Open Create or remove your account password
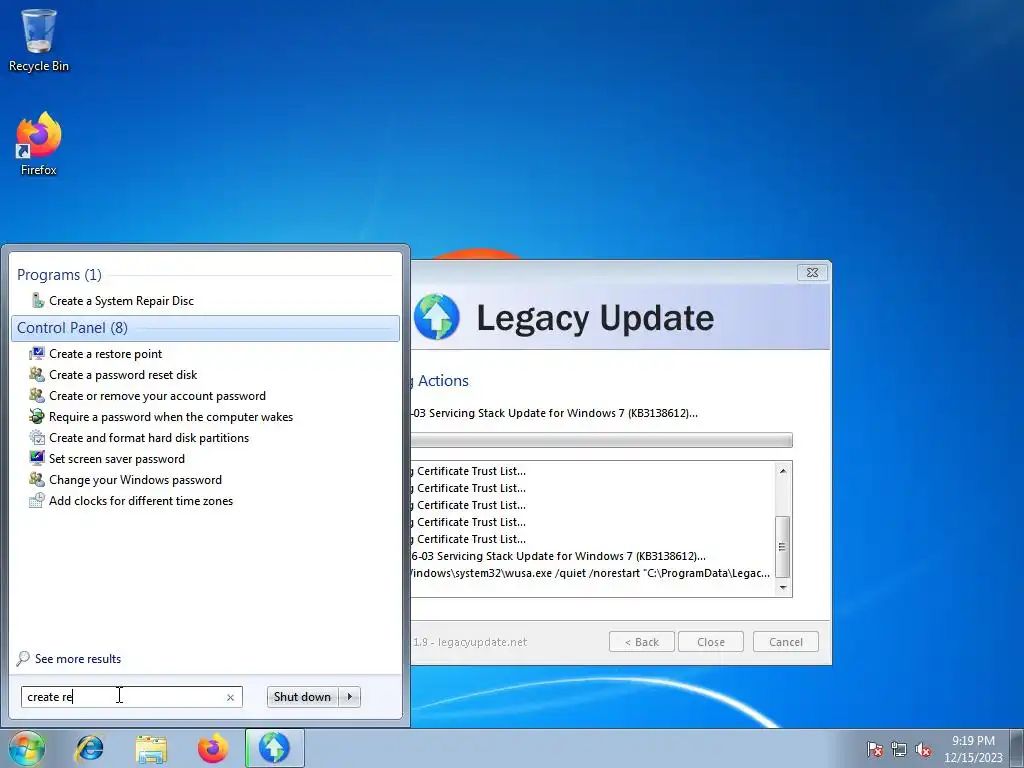 (x=157, y=395)
